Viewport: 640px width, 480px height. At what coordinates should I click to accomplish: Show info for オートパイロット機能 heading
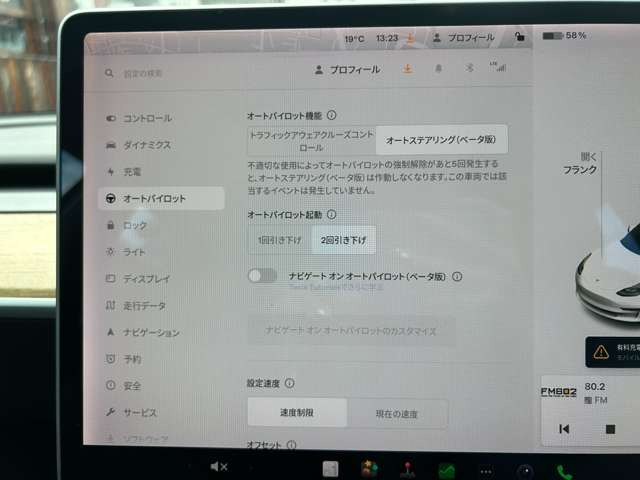pyautogui.click(x=331, y=115)
